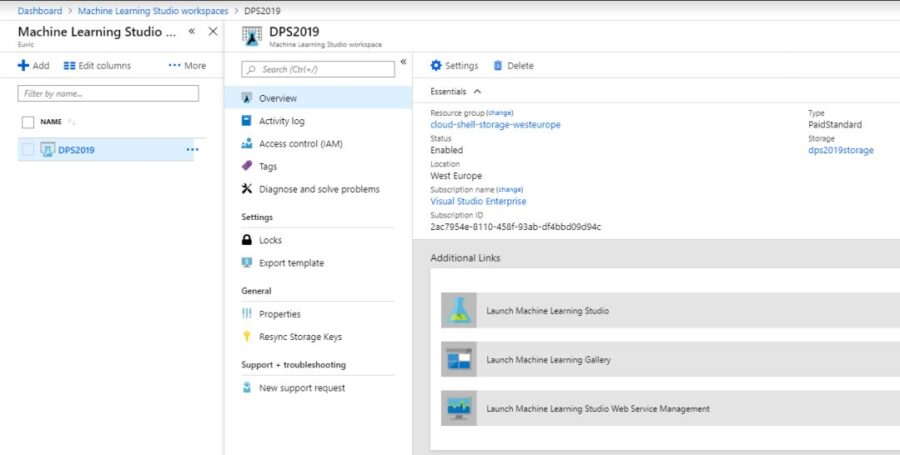Go to Machine Learning Studio workspaces breadcrumb
The height and width of the screenshot is (455, 900).
point(153,11)
